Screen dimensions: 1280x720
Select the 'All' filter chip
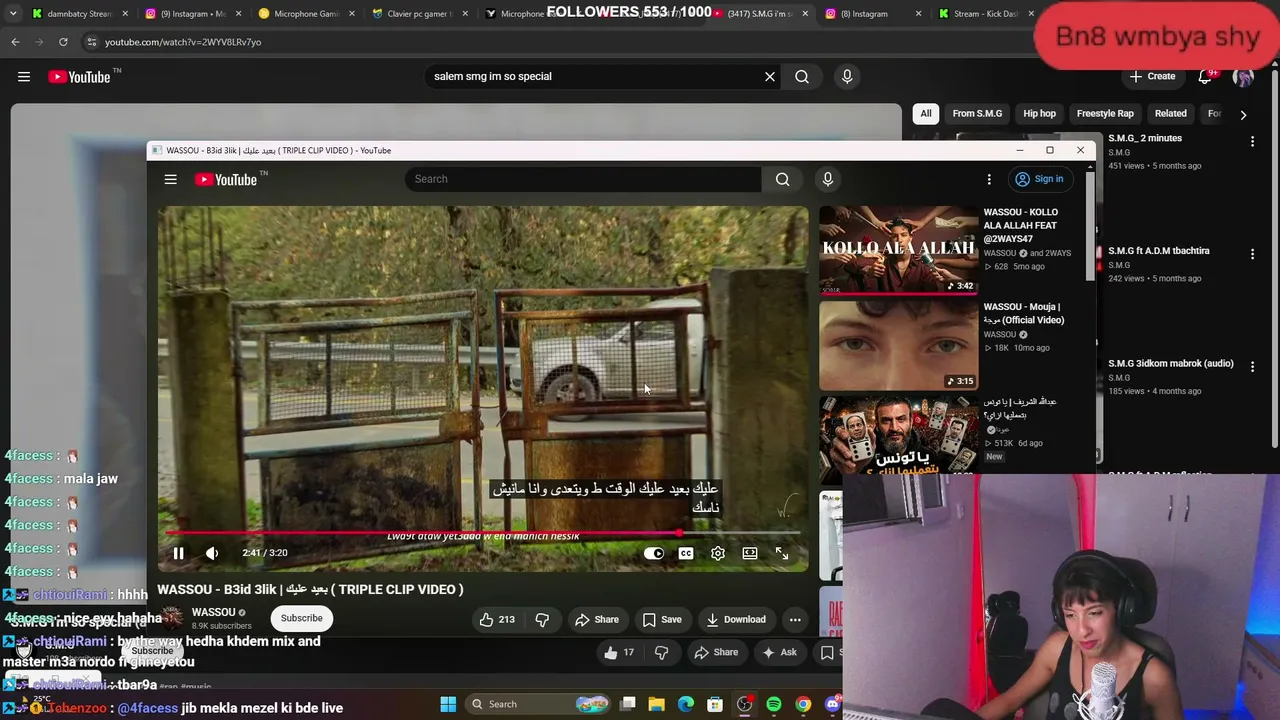926,113
